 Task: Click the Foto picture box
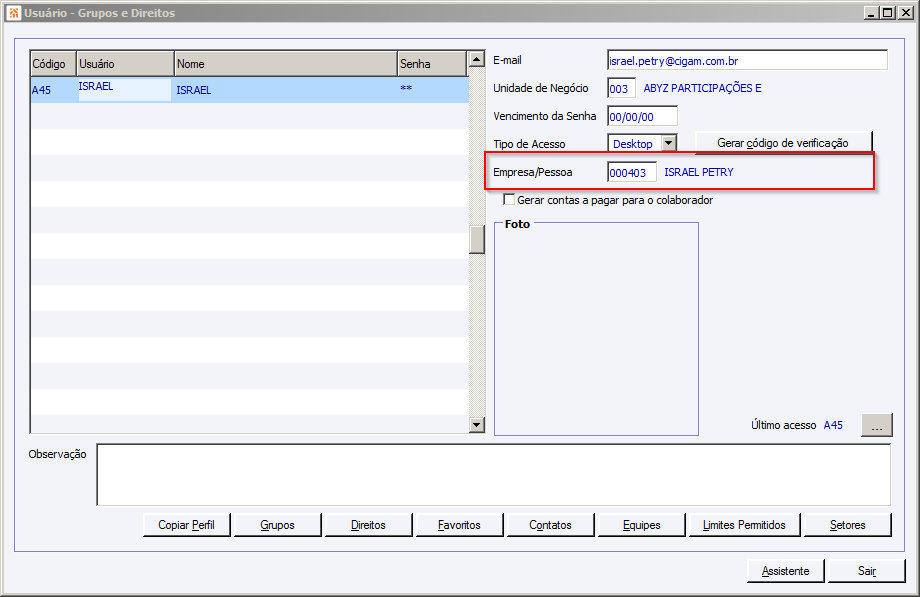coord(596,330)
